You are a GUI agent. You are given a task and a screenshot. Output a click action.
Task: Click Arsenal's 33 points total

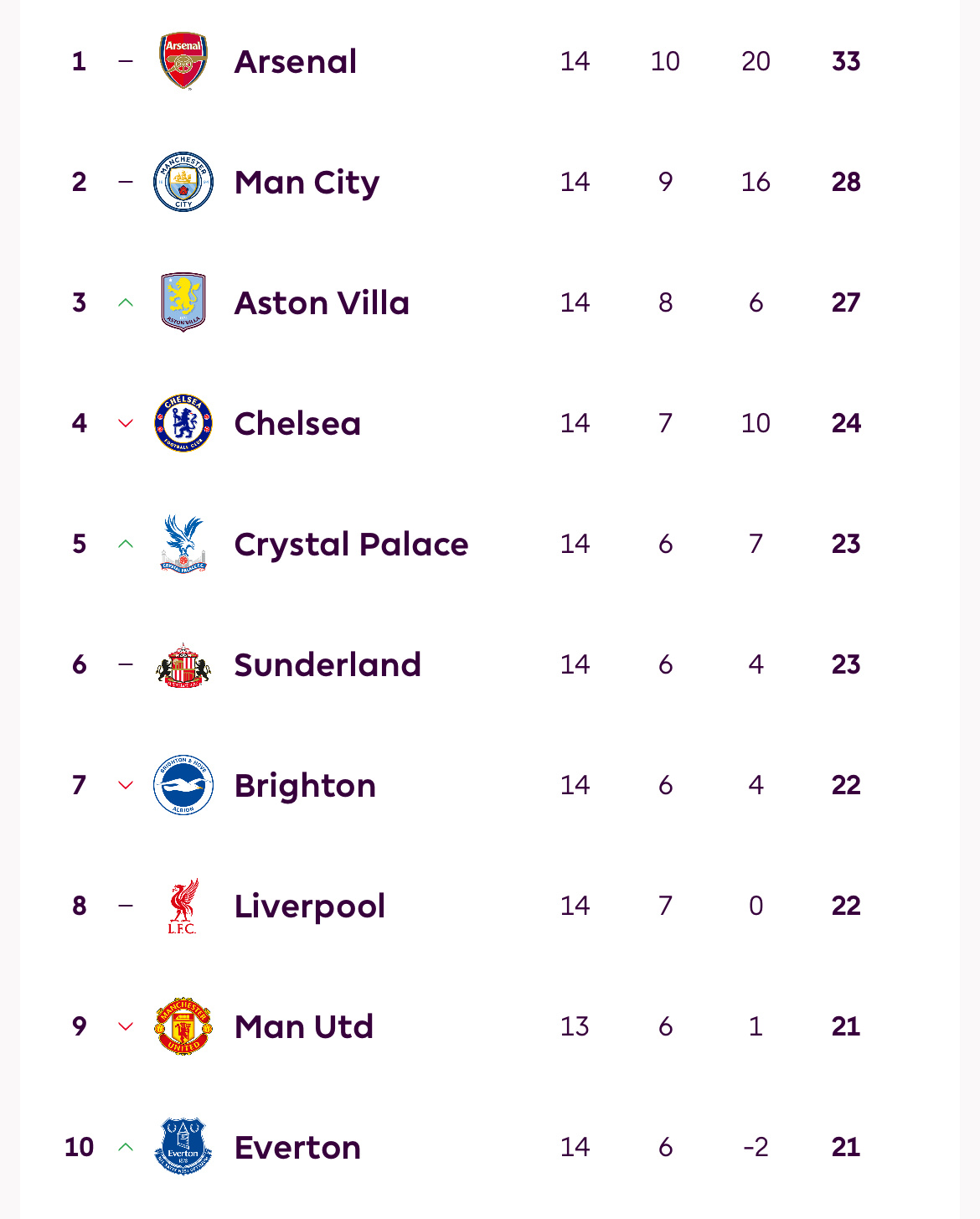(x=846, y=61)
